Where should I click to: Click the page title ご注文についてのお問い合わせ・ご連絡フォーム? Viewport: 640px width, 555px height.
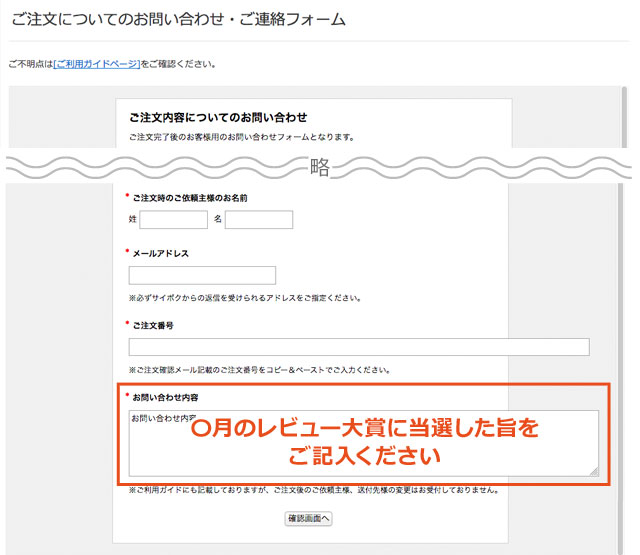[x=178, y=19]
